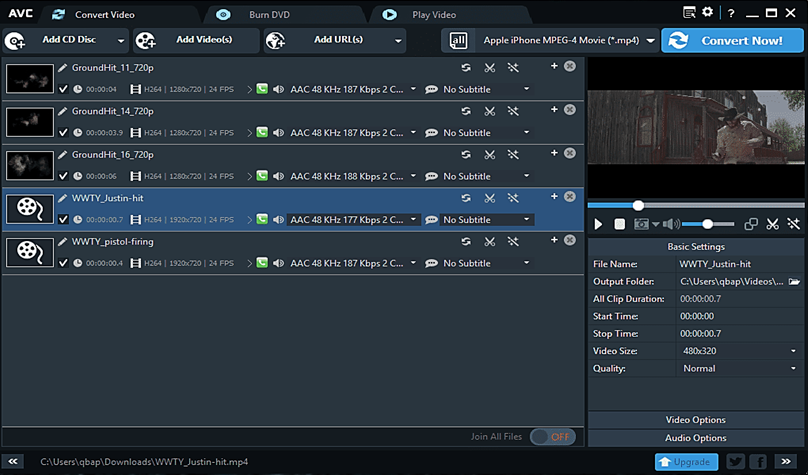Uncheck the GroundHit_11_720p checkbox
The height and width of the screenshot is (475, 808).
pyautogui.click(x=63, y=89)
